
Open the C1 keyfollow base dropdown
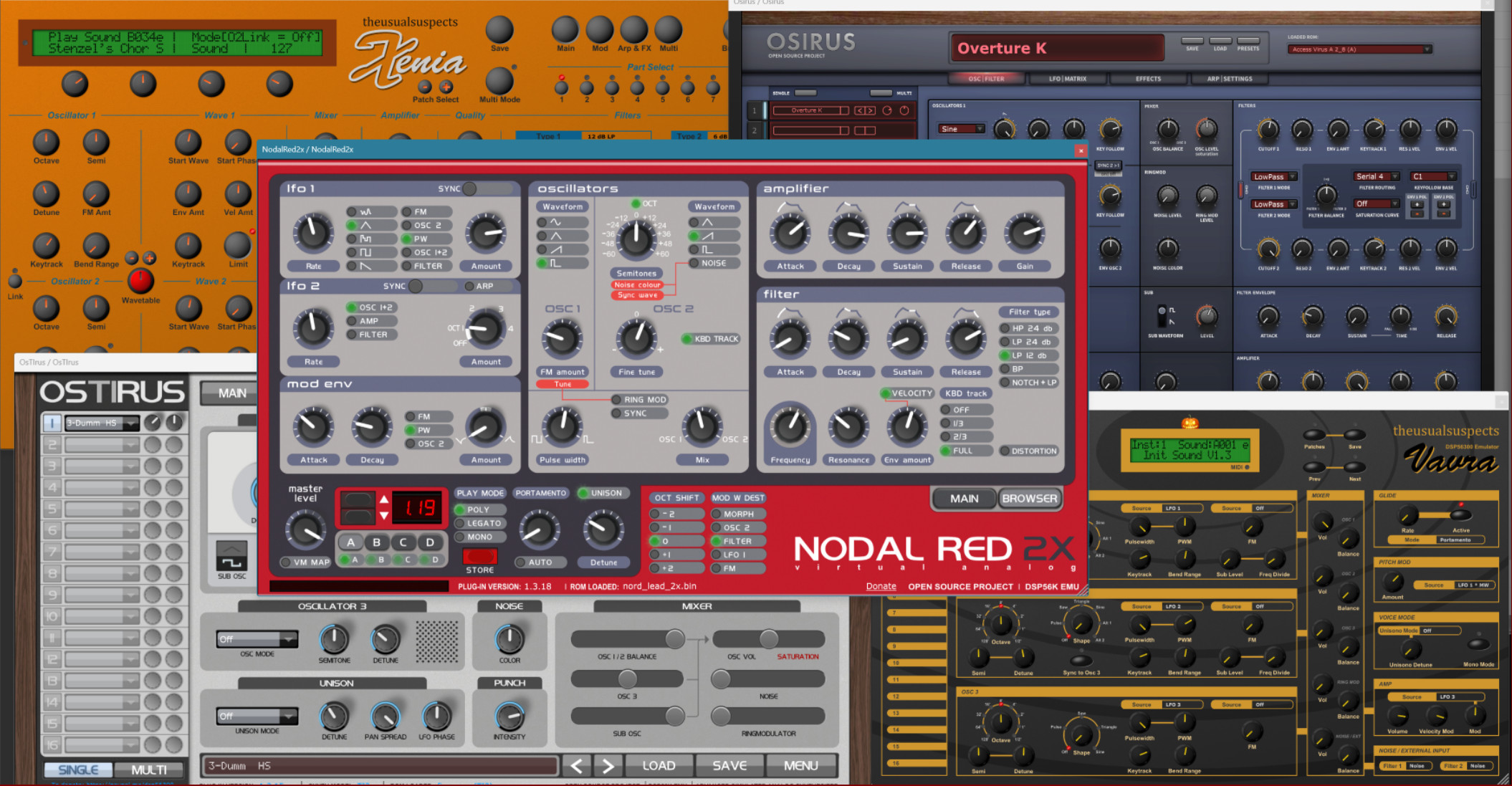[x=1433, y=176]
